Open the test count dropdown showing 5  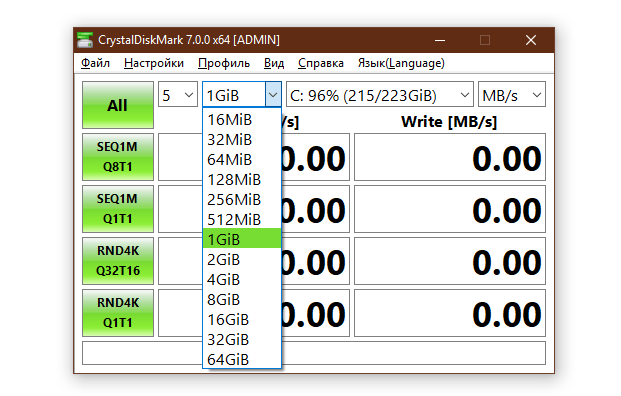[178, 94]
